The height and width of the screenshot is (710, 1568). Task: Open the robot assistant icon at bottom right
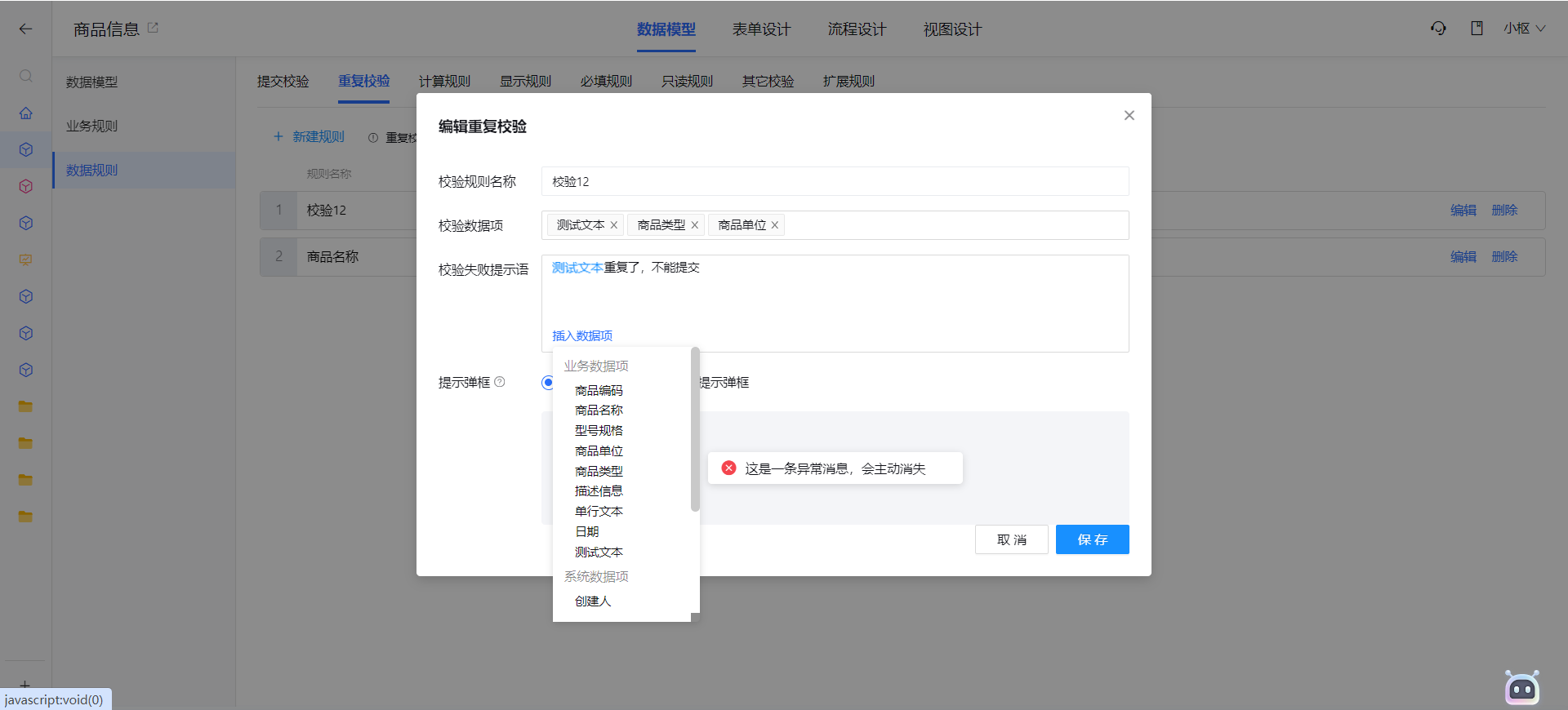tap(1522, 688)
